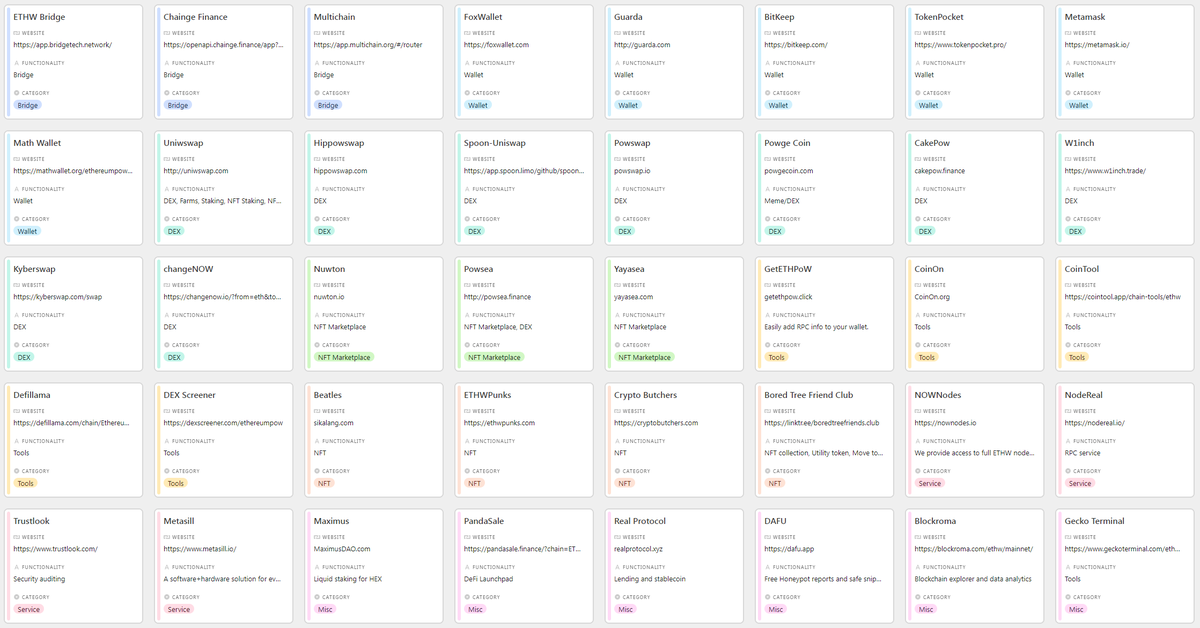The image size is (1200, 628).
Task: Click the functionality icon on Uniwswap card
Action: (167, 189)
